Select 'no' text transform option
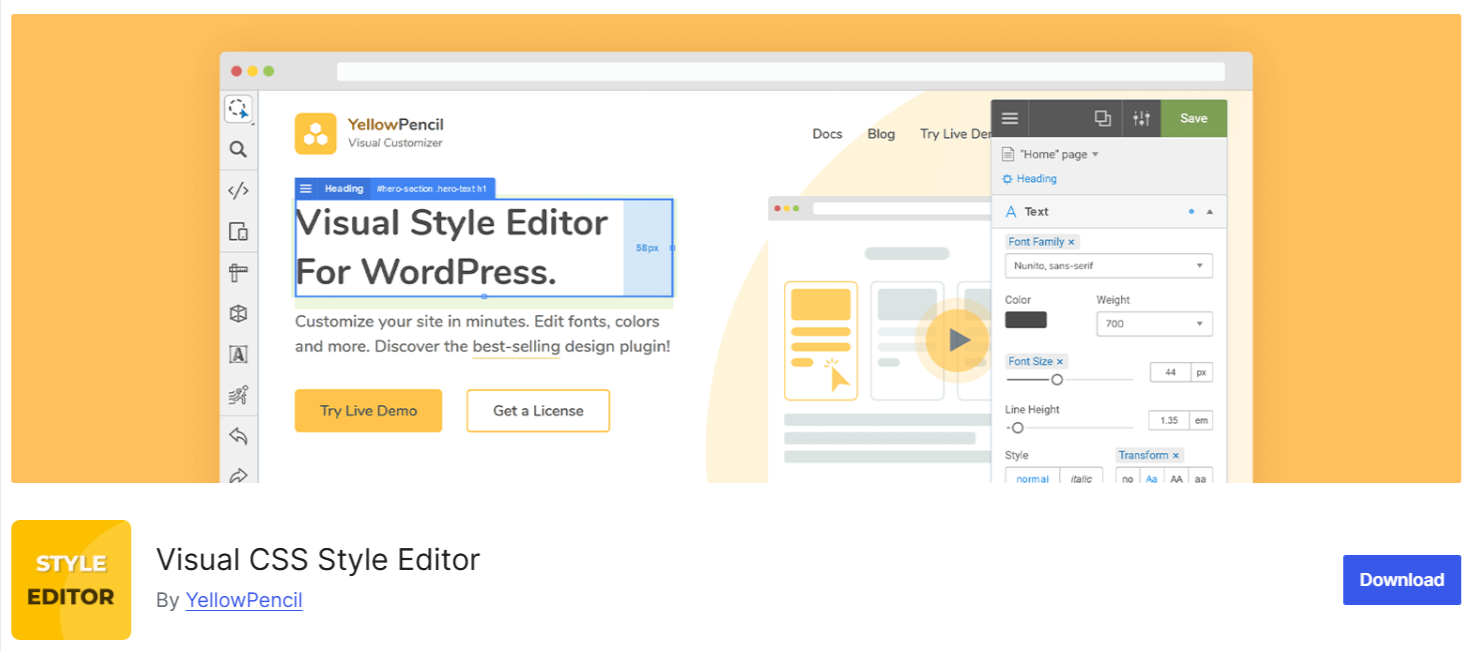This screenshot has height=651, width=1473. pos(1128,476)
